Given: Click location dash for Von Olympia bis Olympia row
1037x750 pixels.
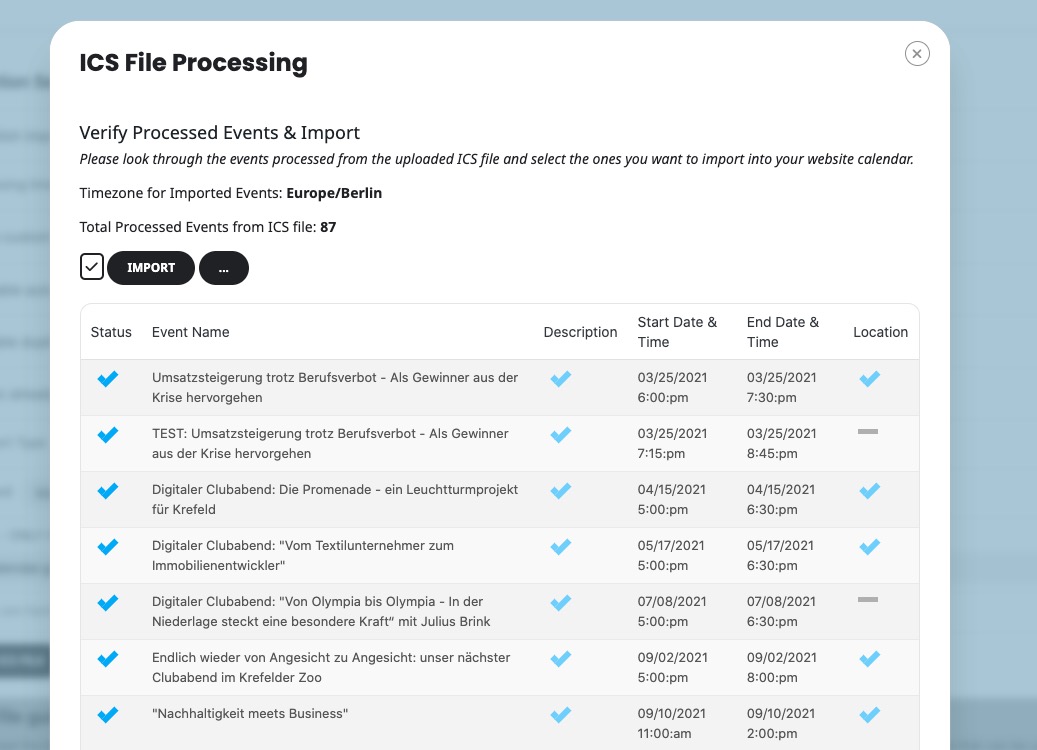Looking at the screenshot, I should point(868,600).
